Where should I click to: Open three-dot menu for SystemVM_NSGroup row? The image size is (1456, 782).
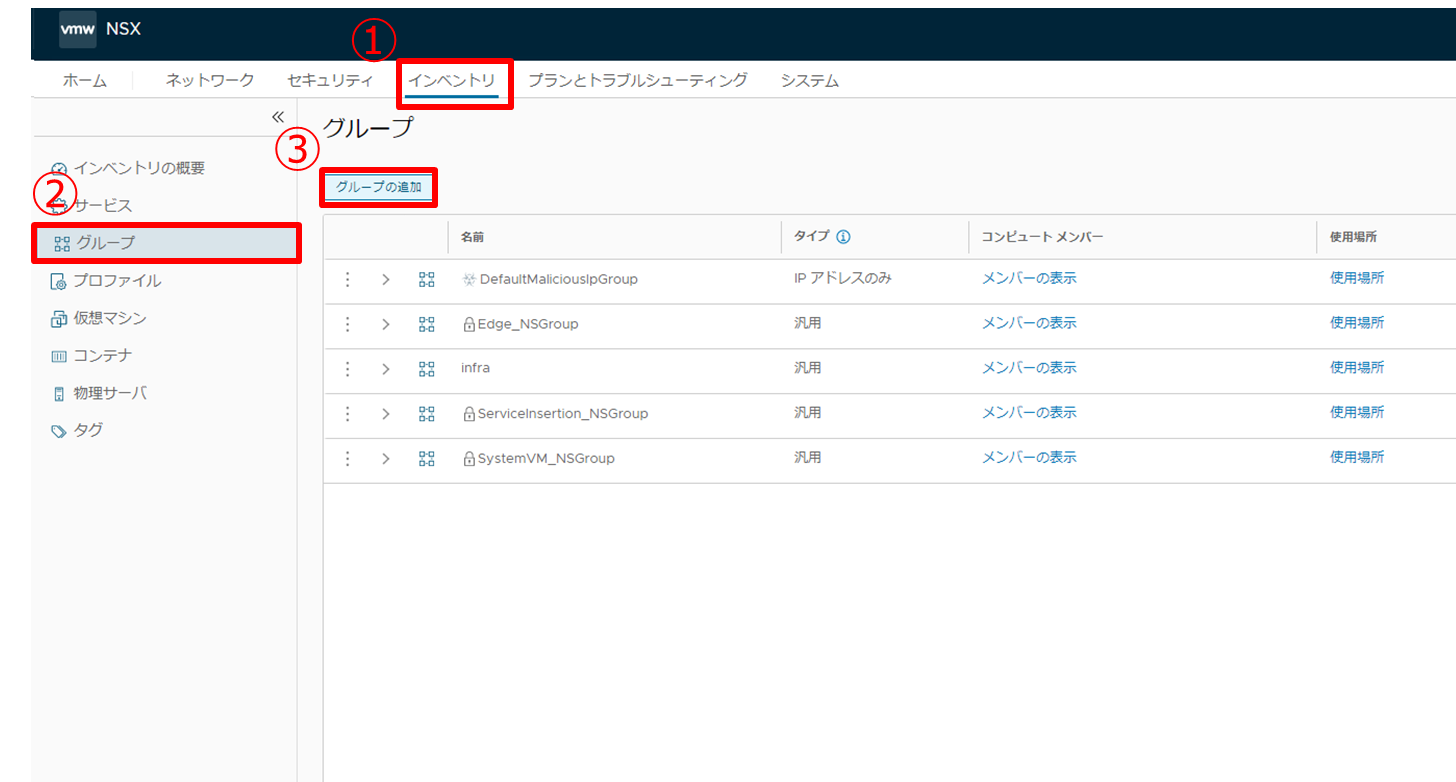coord(348,459)
